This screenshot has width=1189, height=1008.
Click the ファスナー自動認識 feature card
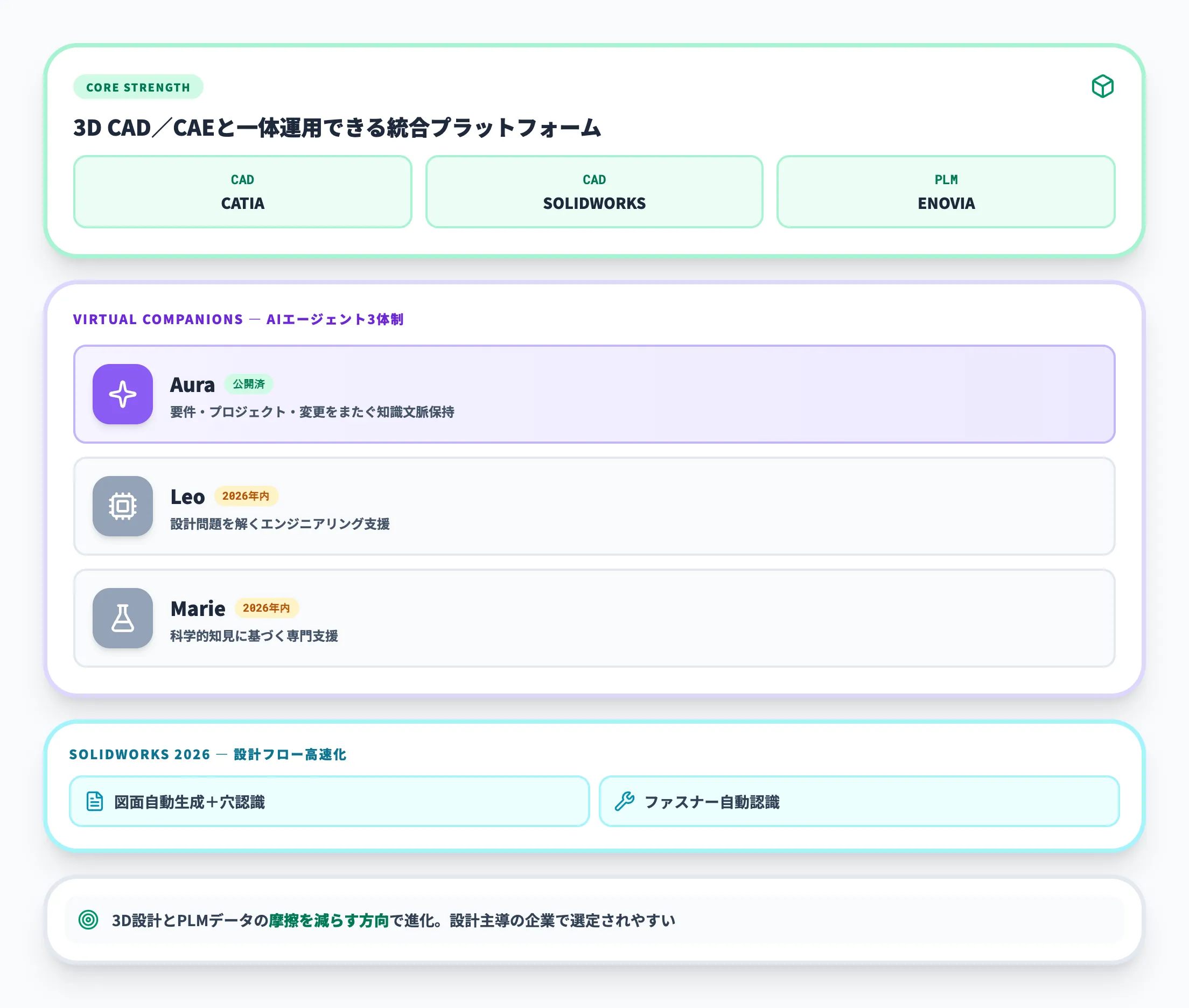859,801
